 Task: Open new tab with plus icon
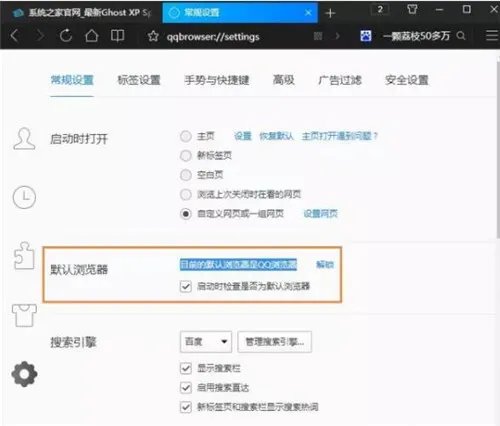pos(330,13)
